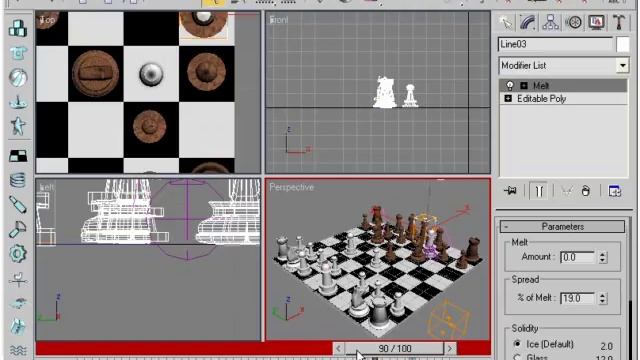Click the Melt Amount value field
The height and width of the screenshot is (360, 640).
tap(578, 258)
